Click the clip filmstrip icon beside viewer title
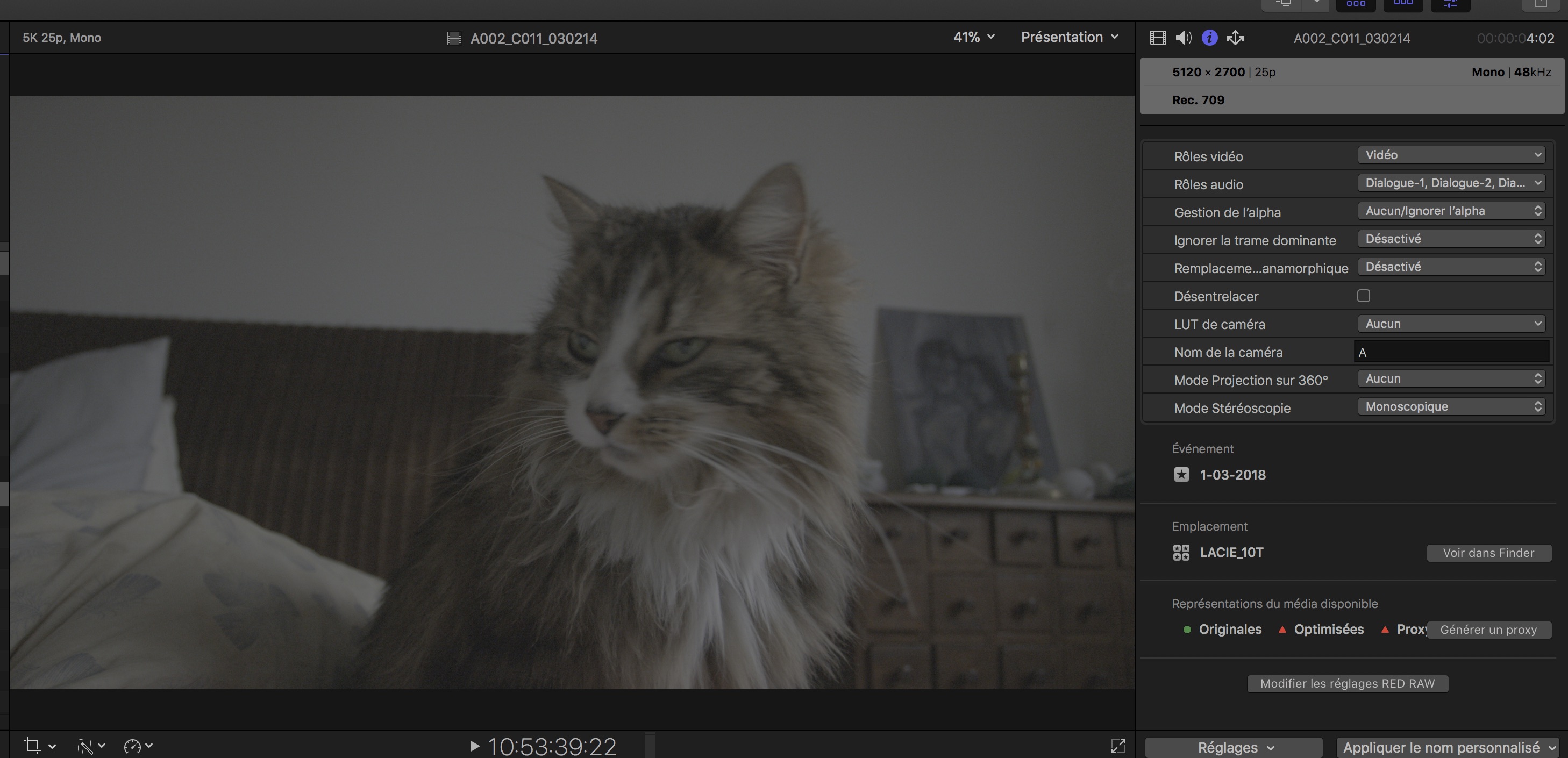Viewport: 1568px width, 758px height. [x=454, y=38]
